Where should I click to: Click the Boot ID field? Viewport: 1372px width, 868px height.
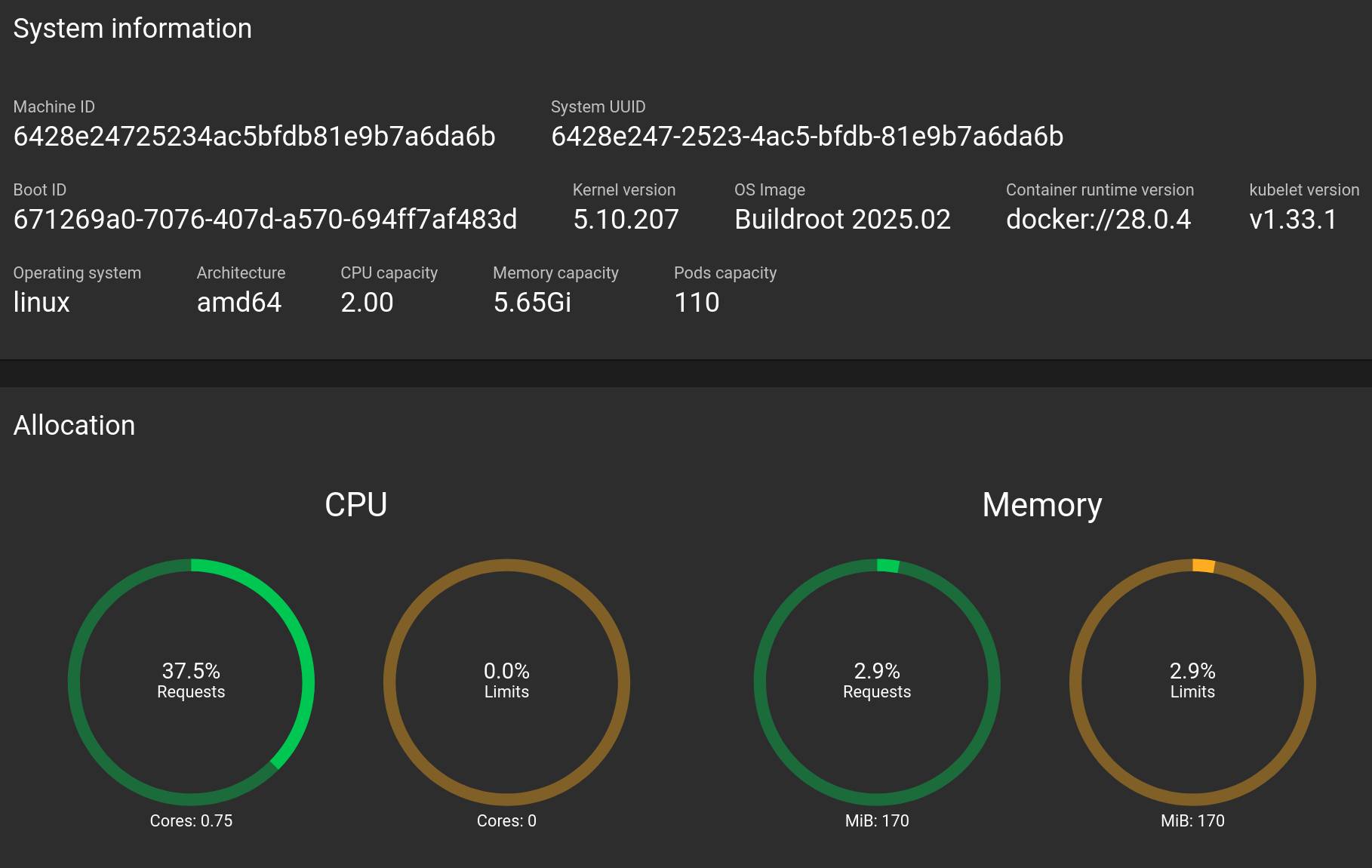coord(266,220)
